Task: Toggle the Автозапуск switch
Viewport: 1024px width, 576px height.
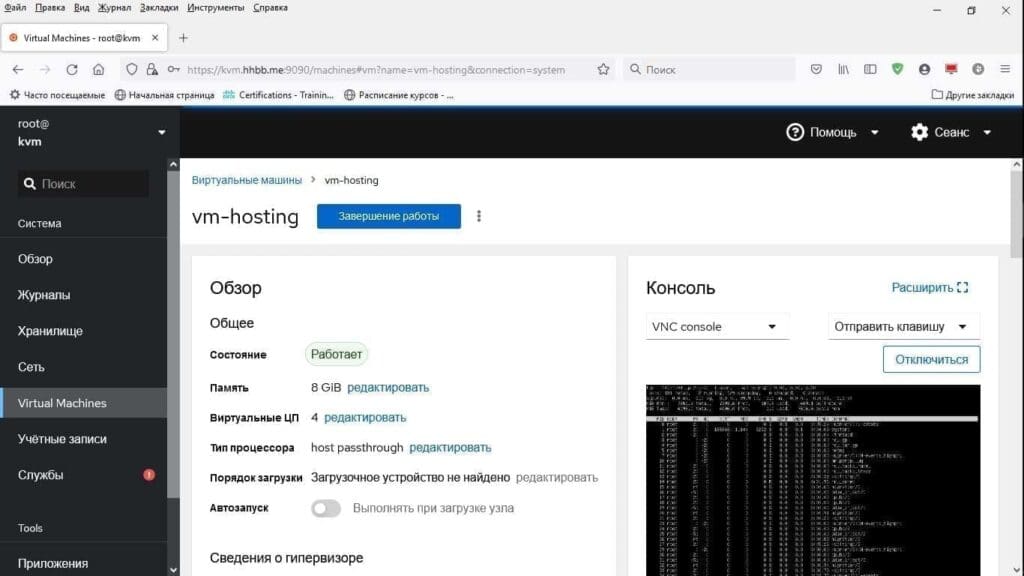Action: click(x=326, y=508)
